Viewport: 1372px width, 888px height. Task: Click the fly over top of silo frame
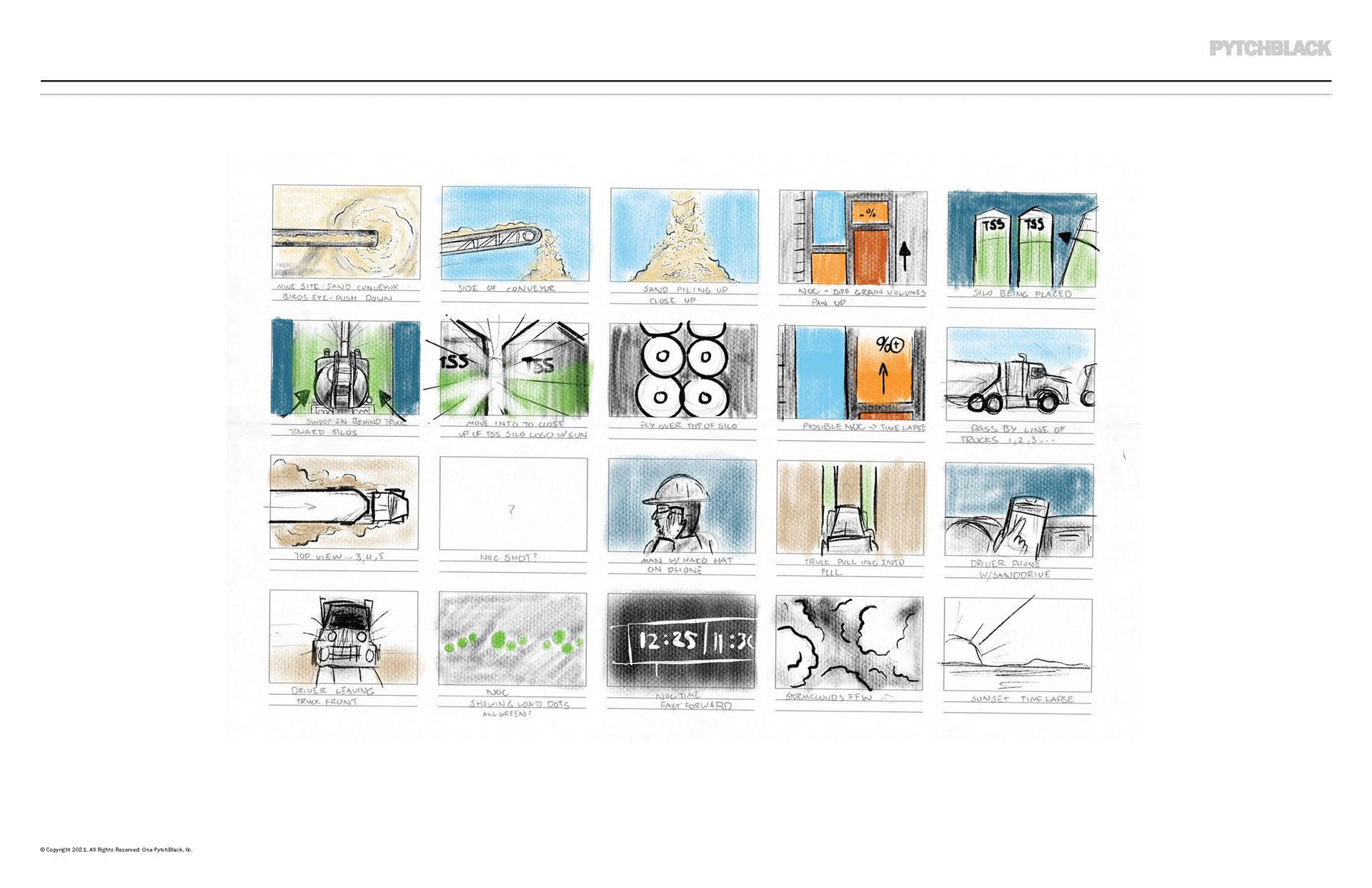coord(682,370)
